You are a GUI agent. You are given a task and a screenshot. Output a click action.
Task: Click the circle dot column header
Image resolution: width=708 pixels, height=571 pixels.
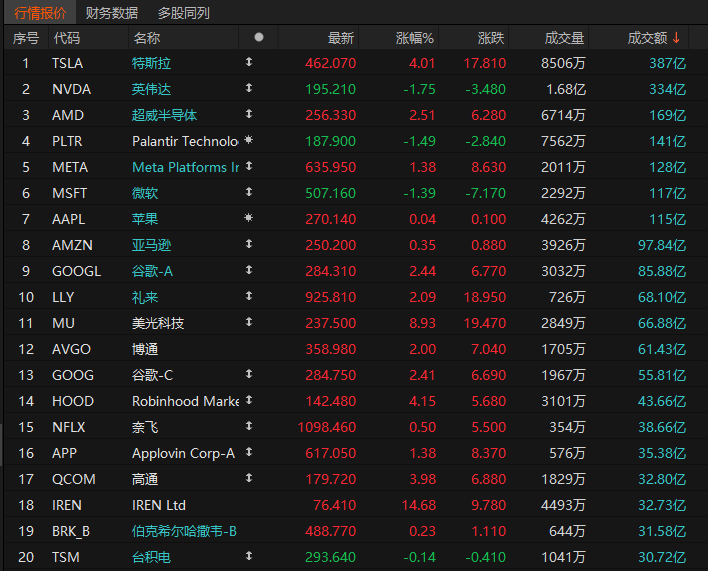pos(259,37)
